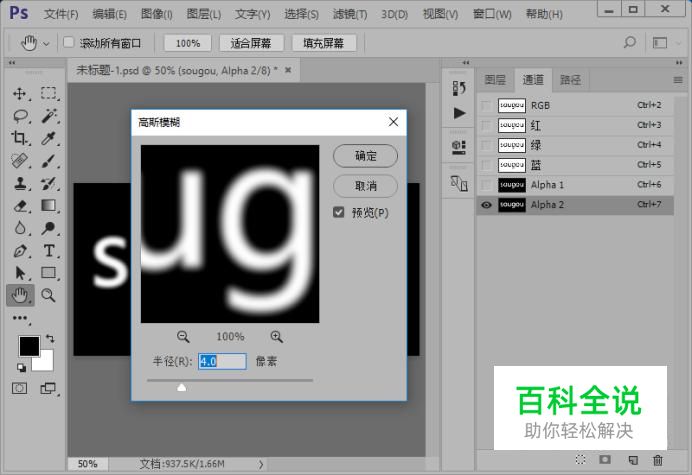Click the 100% zoom button
This screenshot has width=692, height=475.
(188, 43)
